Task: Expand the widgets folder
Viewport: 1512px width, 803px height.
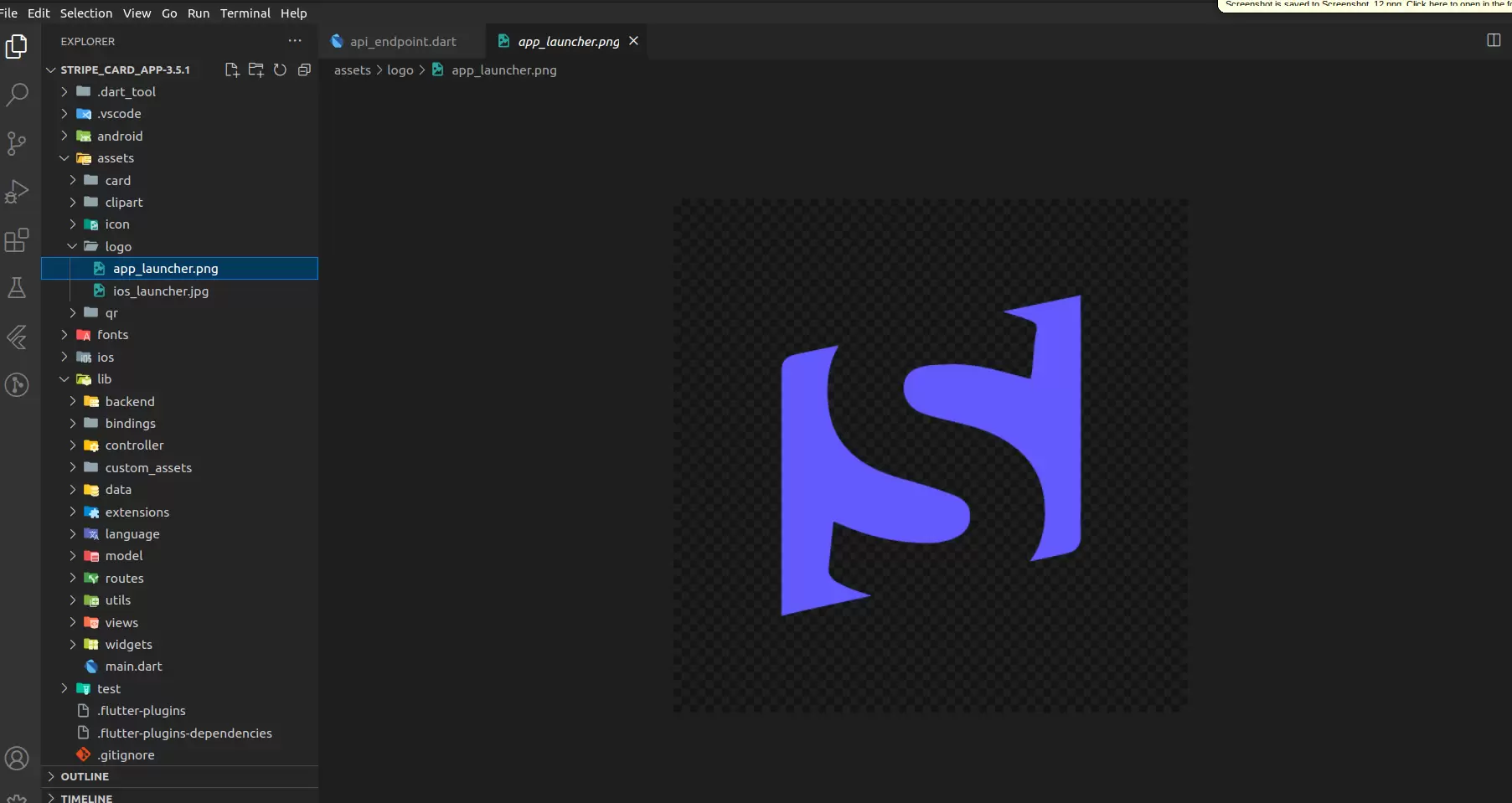Action: pyautogui.click(x=179, y=644)
